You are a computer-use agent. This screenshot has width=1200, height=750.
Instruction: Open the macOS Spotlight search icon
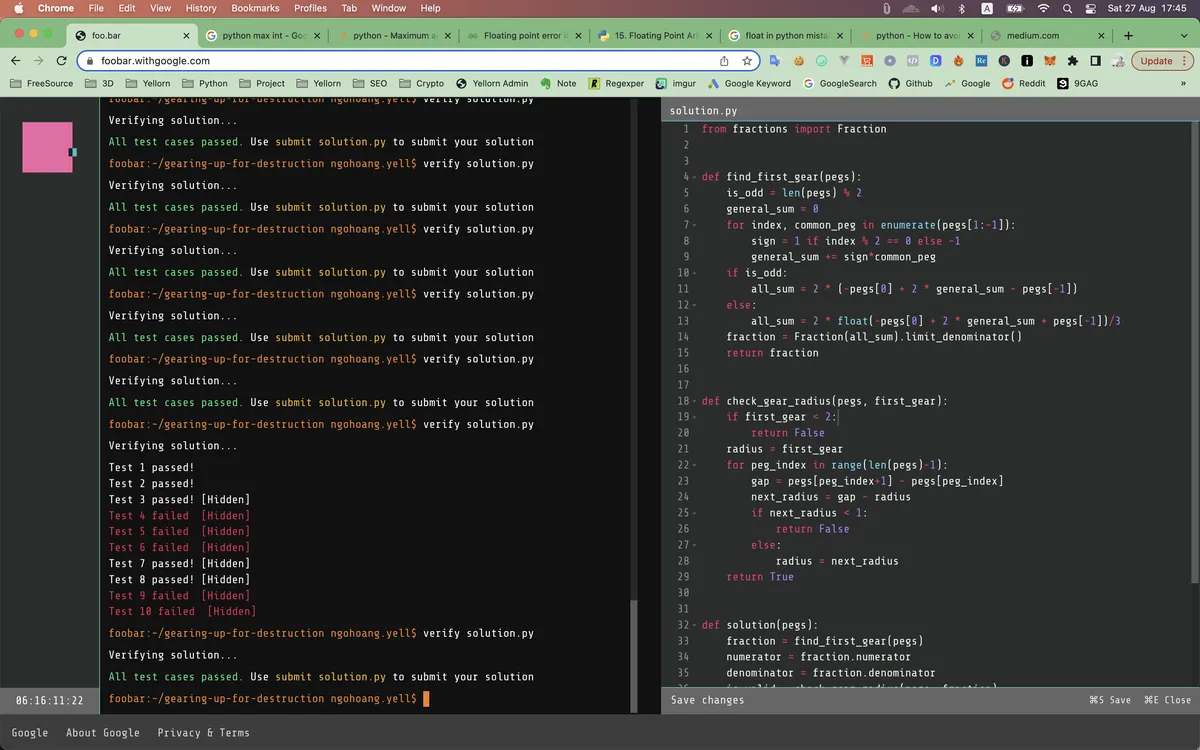click(x=1067, y=8)
